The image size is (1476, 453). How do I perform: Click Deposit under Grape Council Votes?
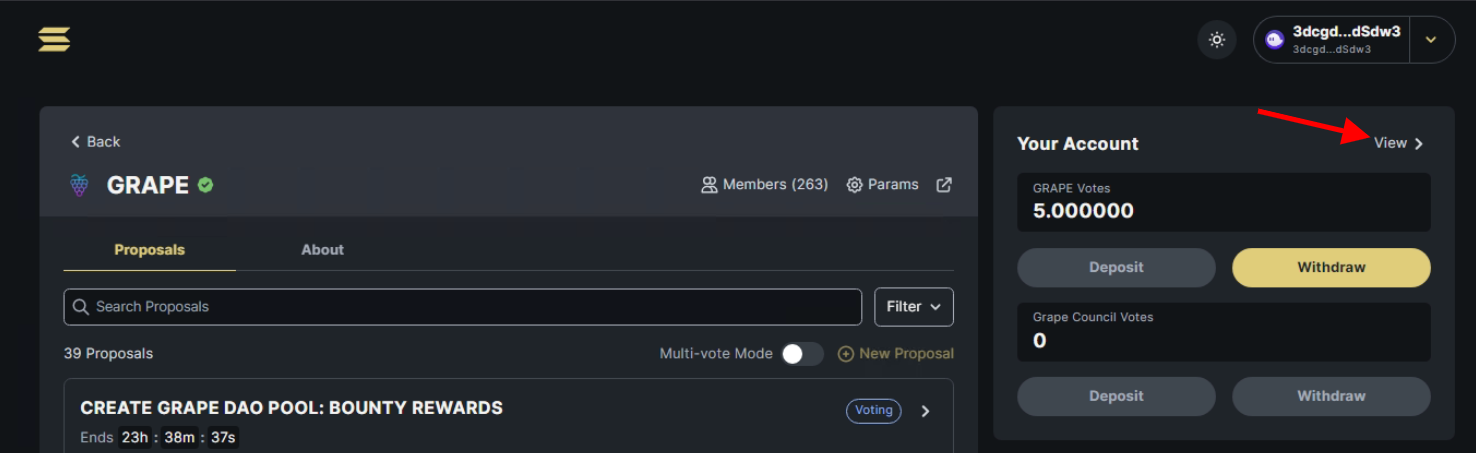pyautogui.click(x=1116, y=396)
